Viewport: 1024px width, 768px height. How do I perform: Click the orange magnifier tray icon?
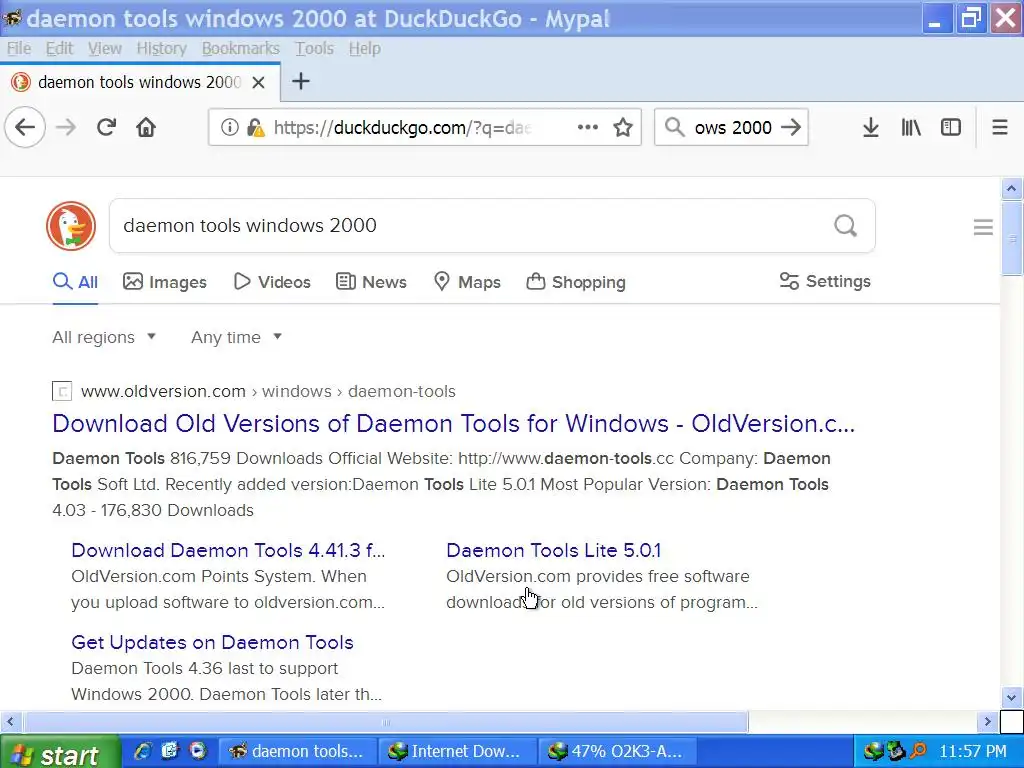coord(918,752)
